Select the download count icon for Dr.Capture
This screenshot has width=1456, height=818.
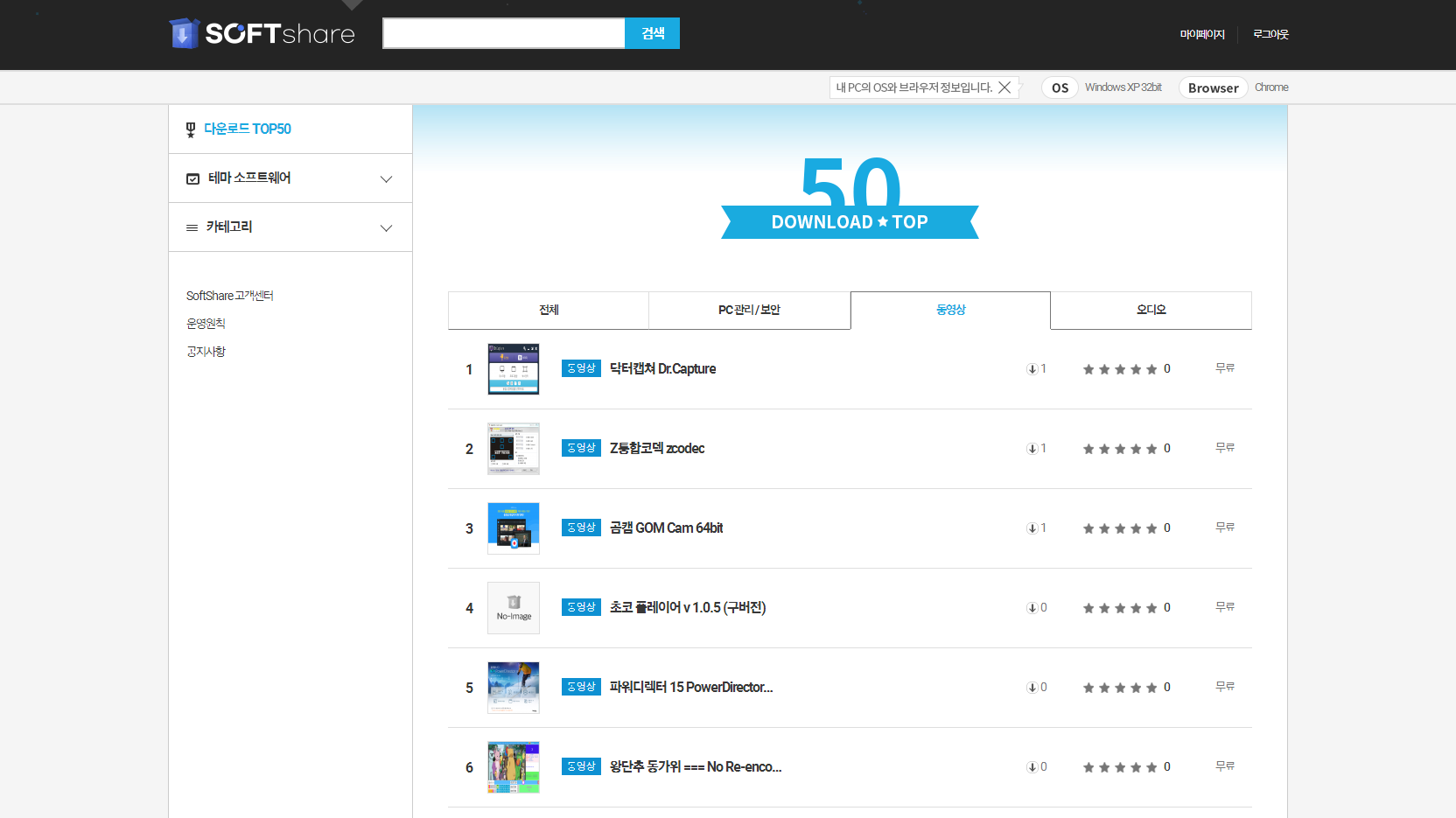coord(1032,369)
